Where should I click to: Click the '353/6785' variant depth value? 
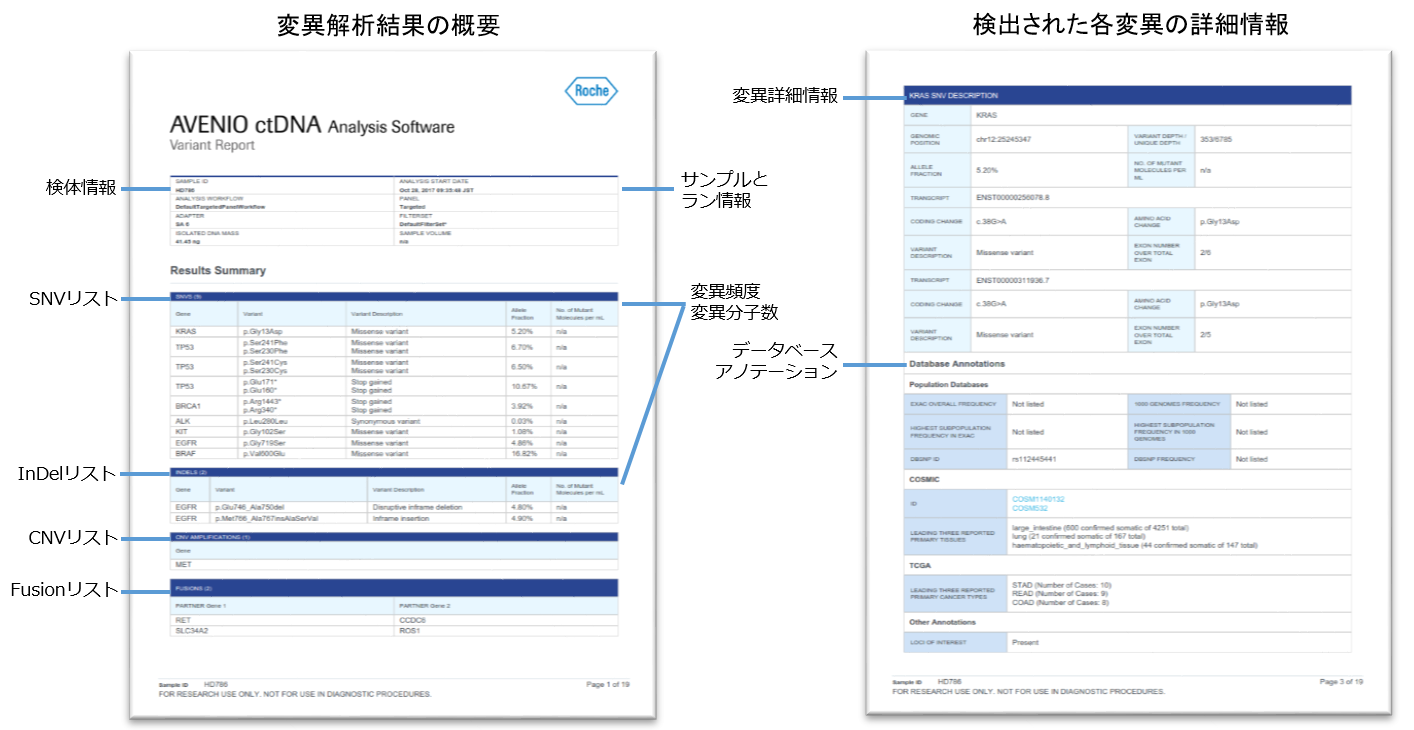tap(1216, 139)
